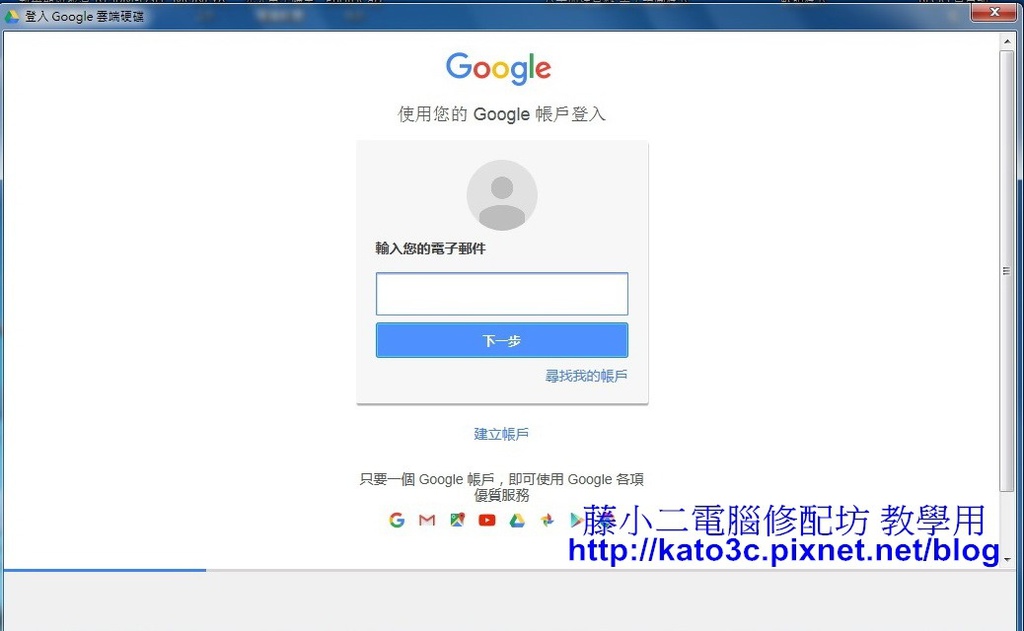Click the Google logo
Image resolution: width=1024 pixels, height=631 pixels.
499,69
